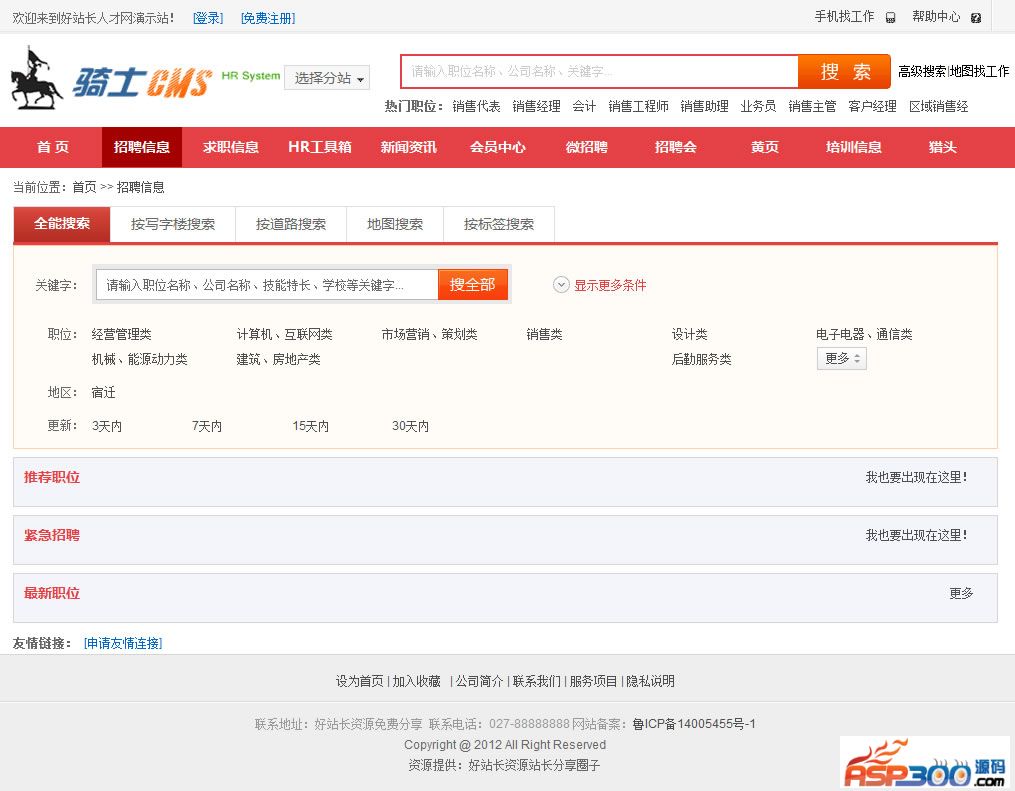Click 更多 in 最新职位 section
Image resolution: width=1015 pixels, height=791 pixels.
point(961,594)
